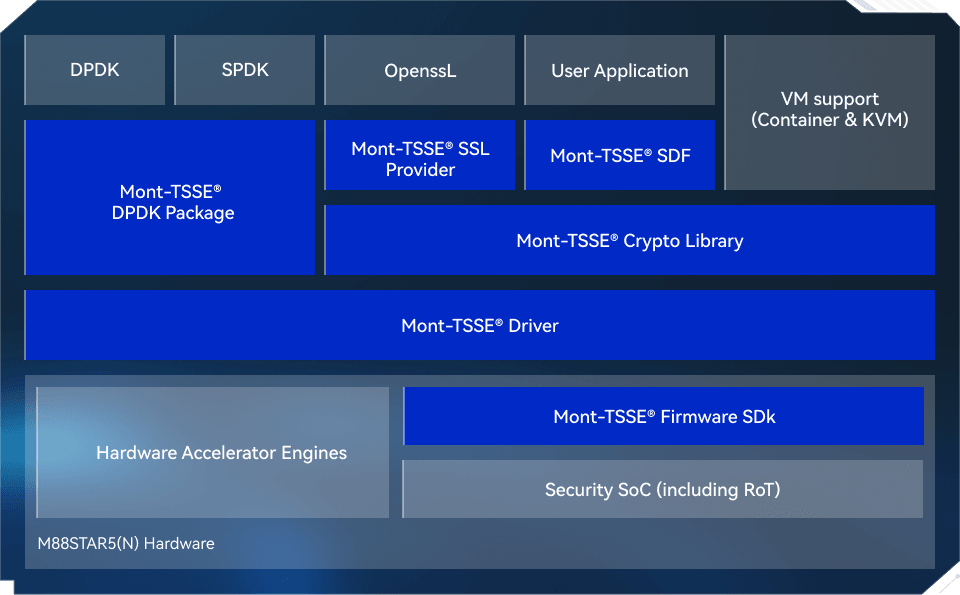Click the OpenssL block
Viewport: 960px width, 595px height.
420,70
